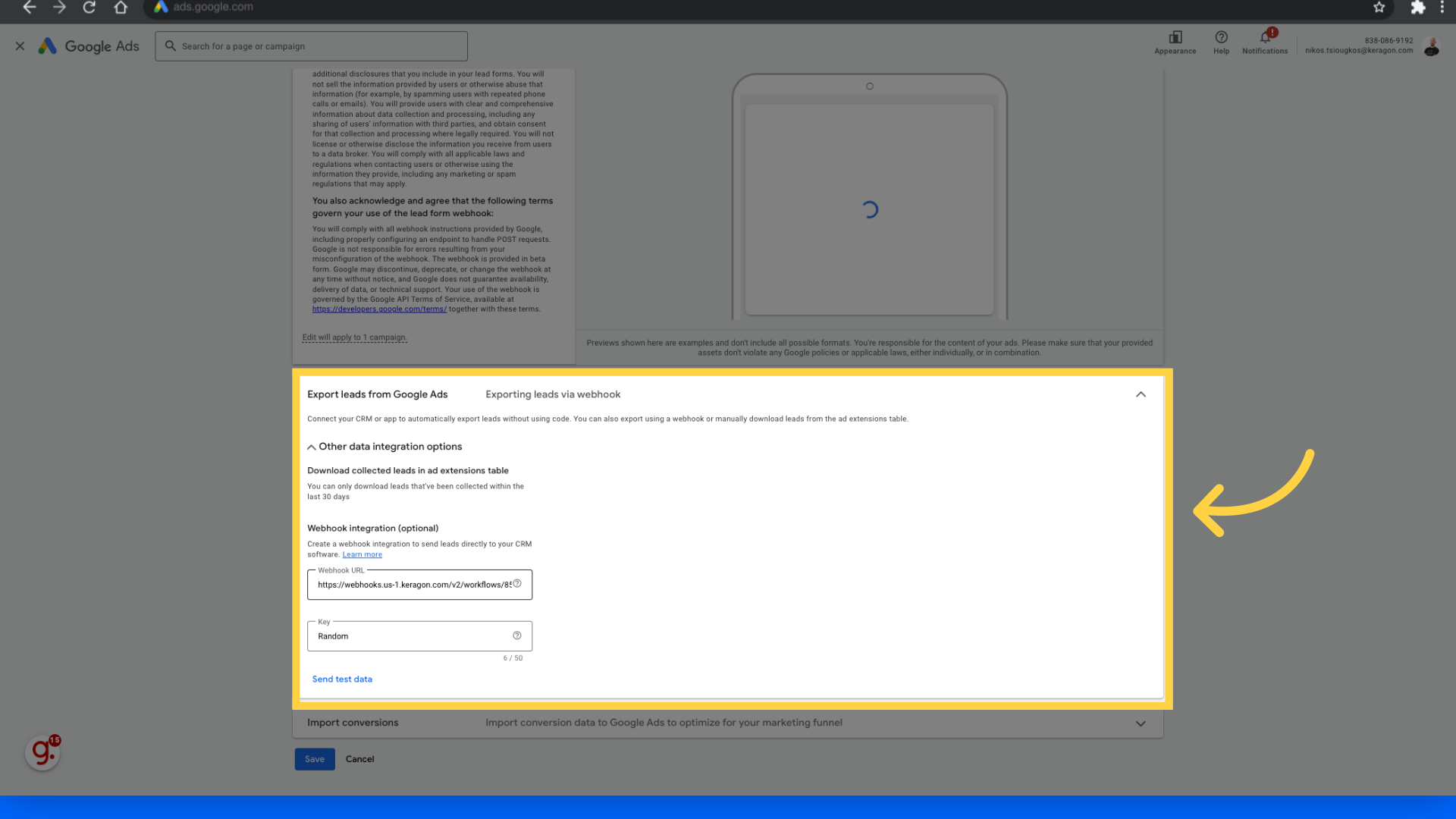This screenshot has height=819, width=1456.
Task: Click the Exporting leads via webhook summary text
Action: [x=553, y=394]
